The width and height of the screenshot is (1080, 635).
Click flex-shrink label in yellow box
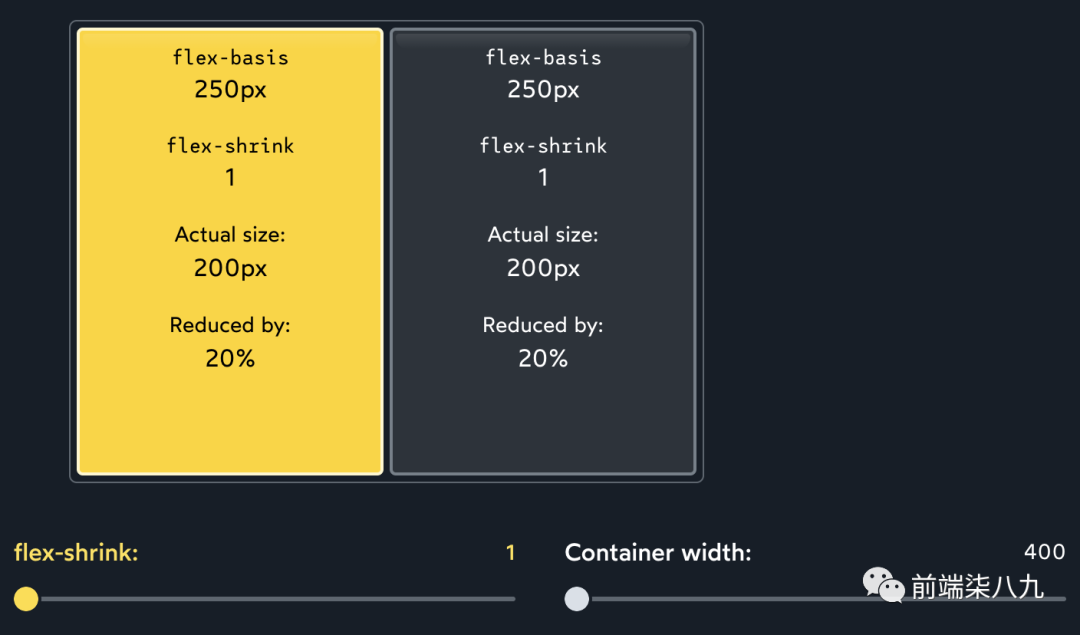(230, 146)
